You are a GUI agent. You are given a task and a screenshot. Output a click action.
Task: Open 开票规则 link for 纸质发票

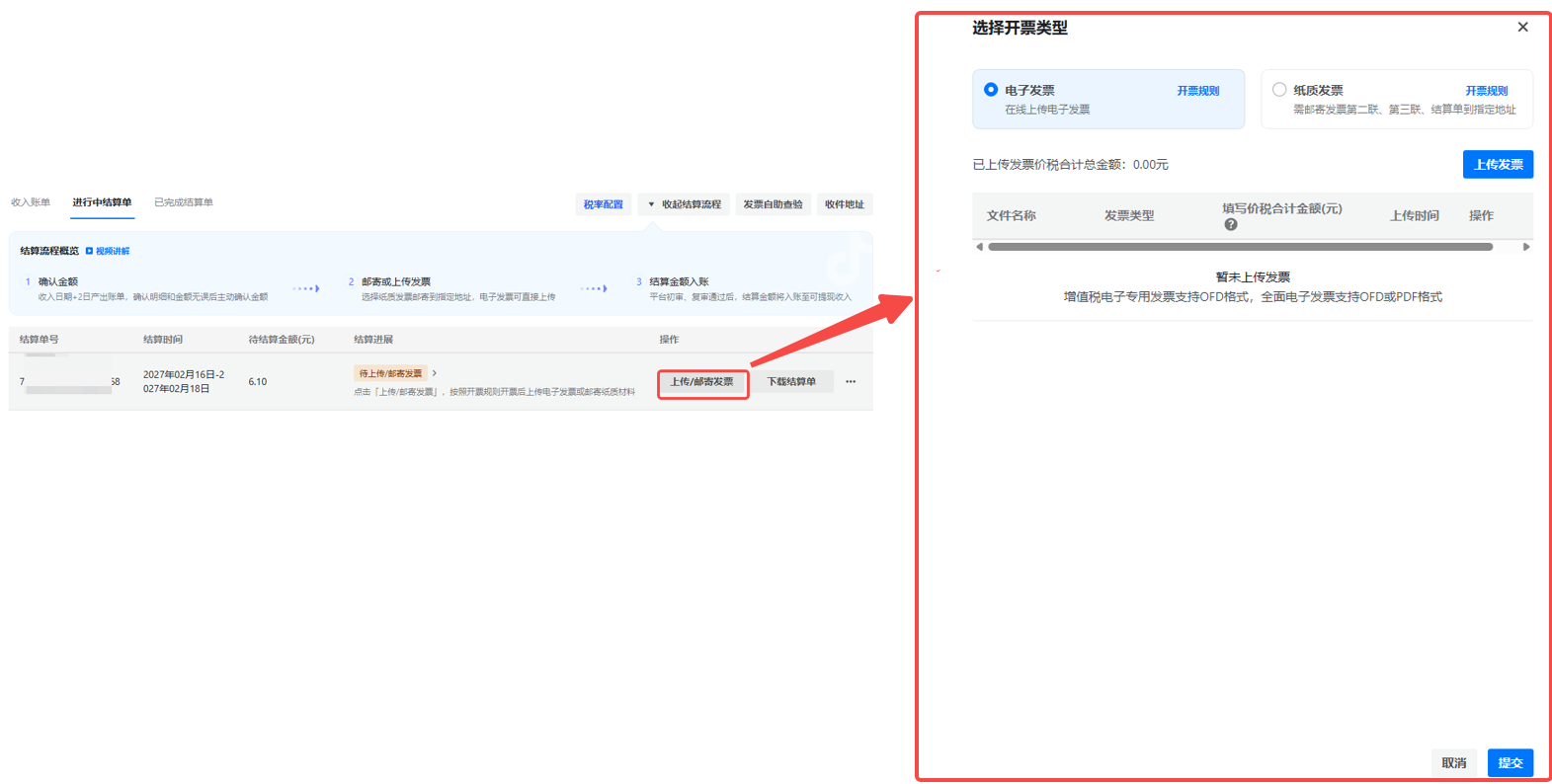(1486, 91)
